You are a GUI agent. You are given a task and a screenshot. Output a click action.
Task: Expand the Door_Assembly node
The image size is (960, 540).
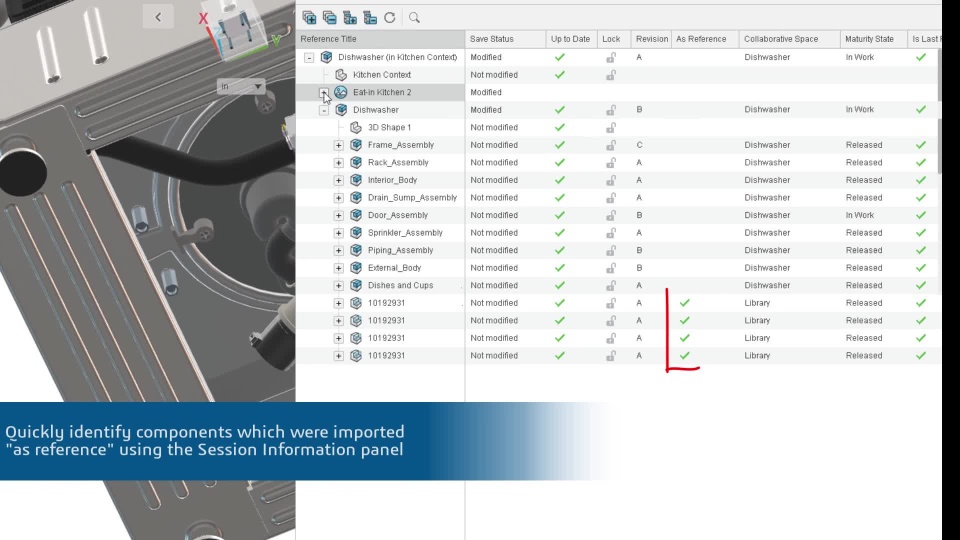tap(339, 216)
